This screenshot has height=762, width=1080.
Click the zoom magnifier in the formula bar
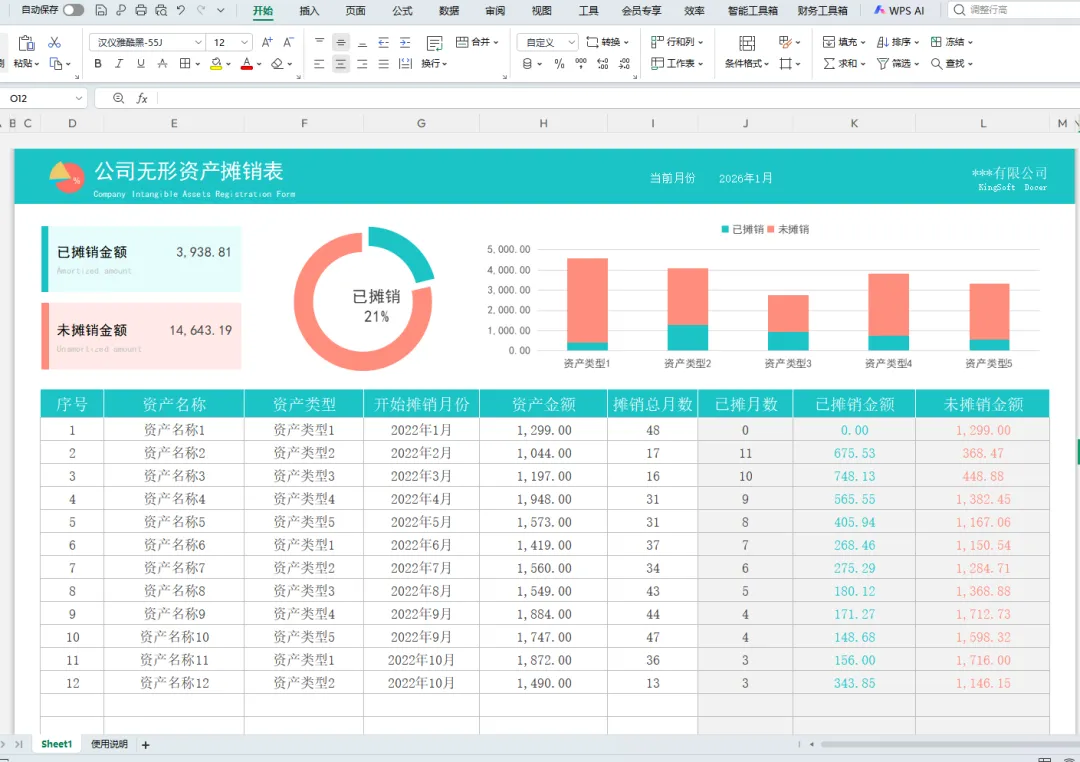point(118,99)
